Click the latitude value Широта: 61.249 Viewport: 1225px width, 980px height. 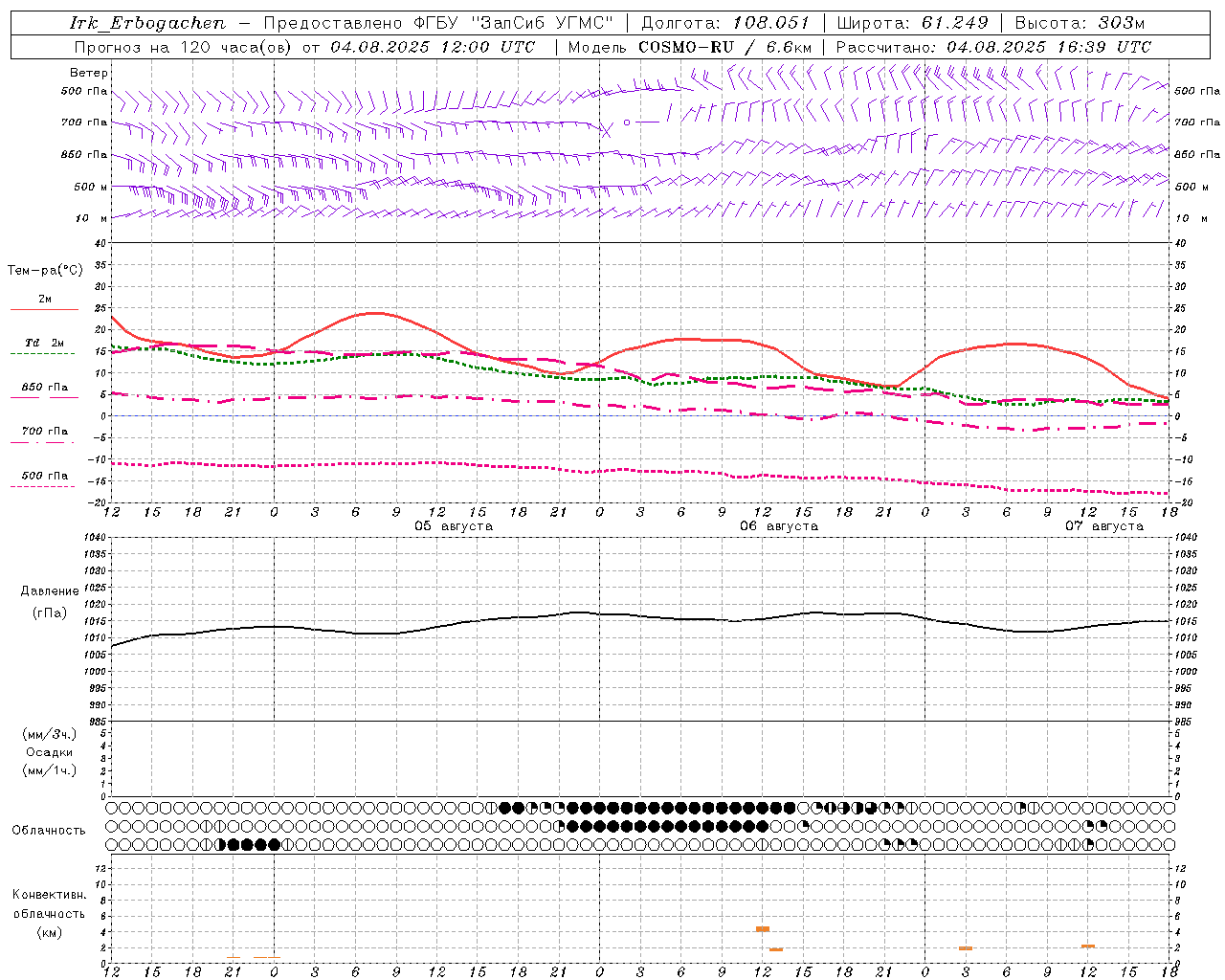[x=912, y=23]
